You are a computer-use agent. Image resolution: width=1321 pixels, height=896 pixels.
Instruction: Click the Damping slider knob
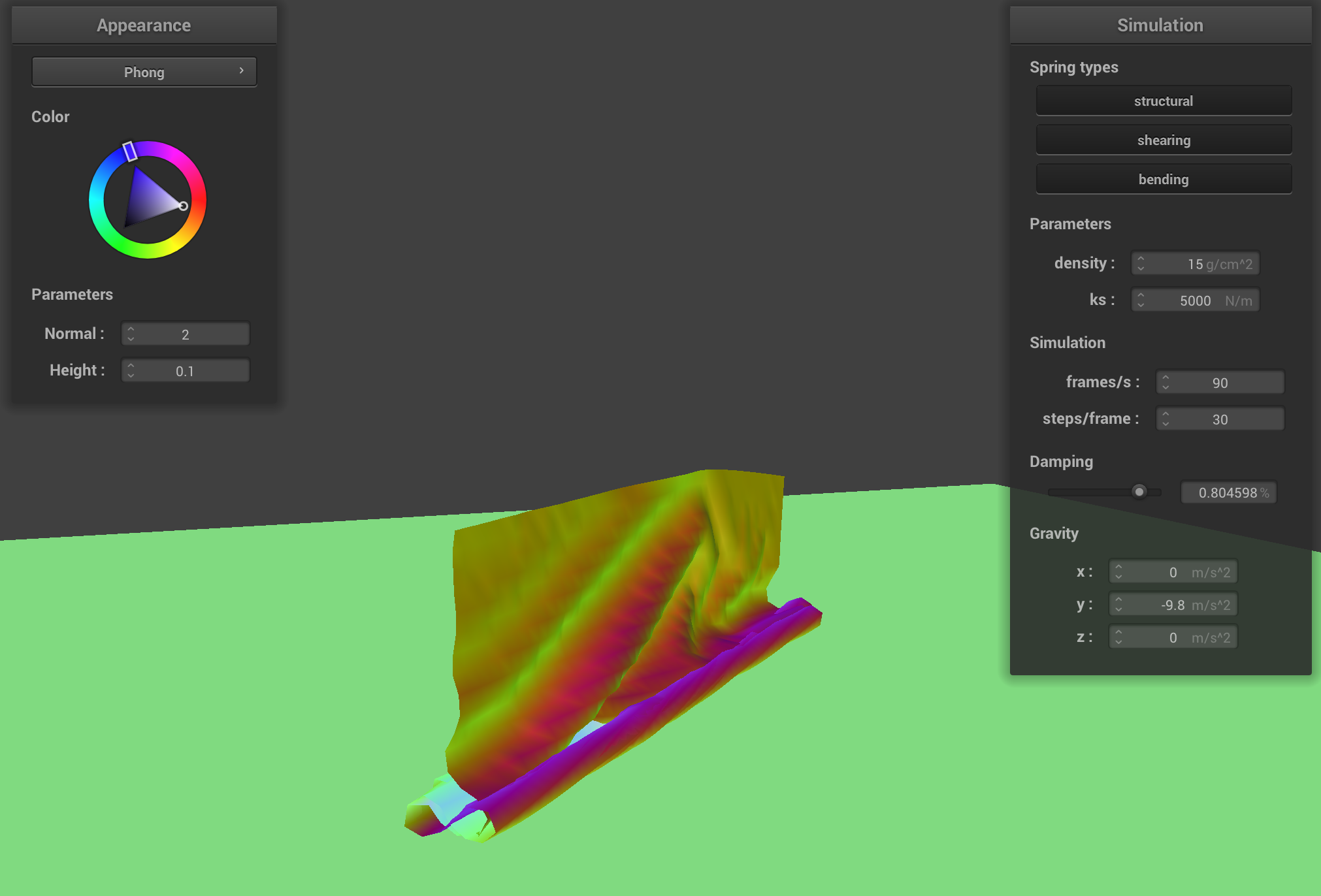pyautogui.click(x=1139, y=492)
